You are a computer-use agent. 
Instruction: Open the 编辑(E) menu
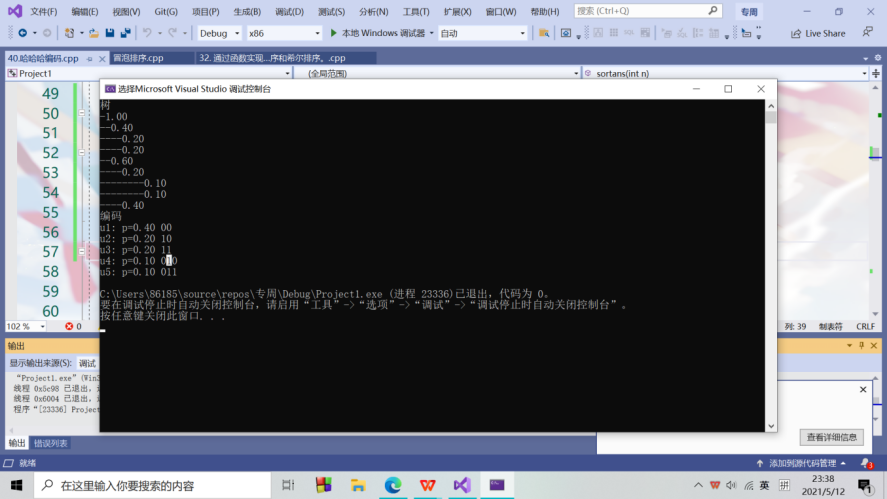(x=84, y=11)
